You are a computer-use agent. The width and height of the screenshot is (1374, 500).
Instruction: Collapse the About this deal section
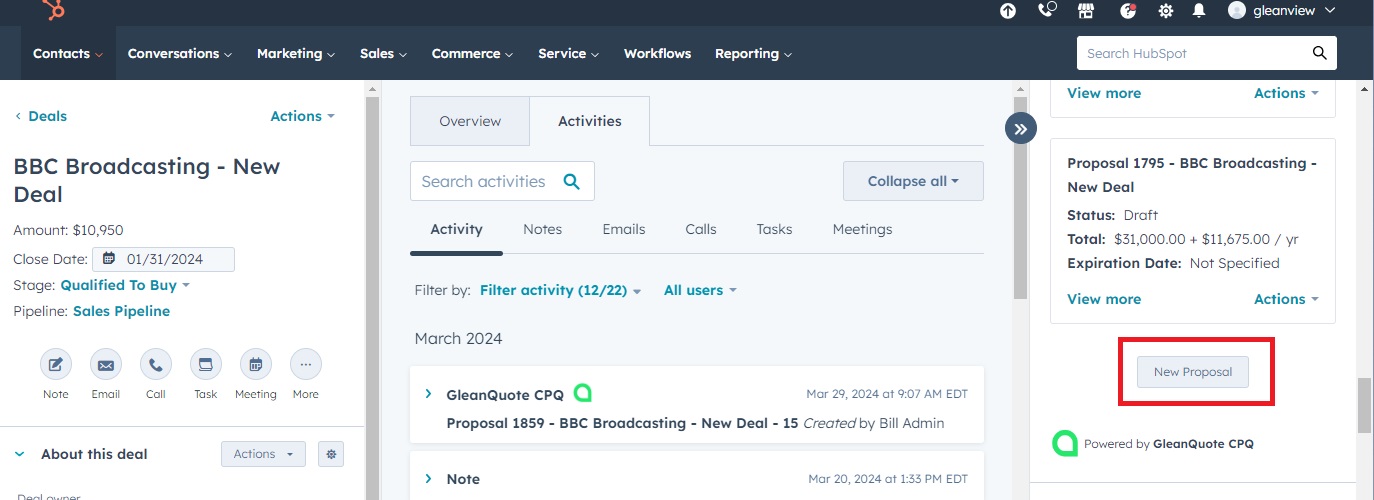19,454
